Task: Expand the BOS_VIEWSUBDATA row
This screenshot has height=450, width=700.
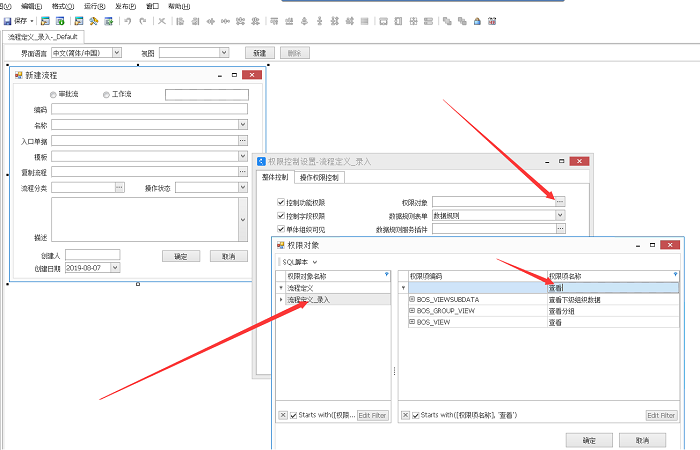Action: (412, 299)
